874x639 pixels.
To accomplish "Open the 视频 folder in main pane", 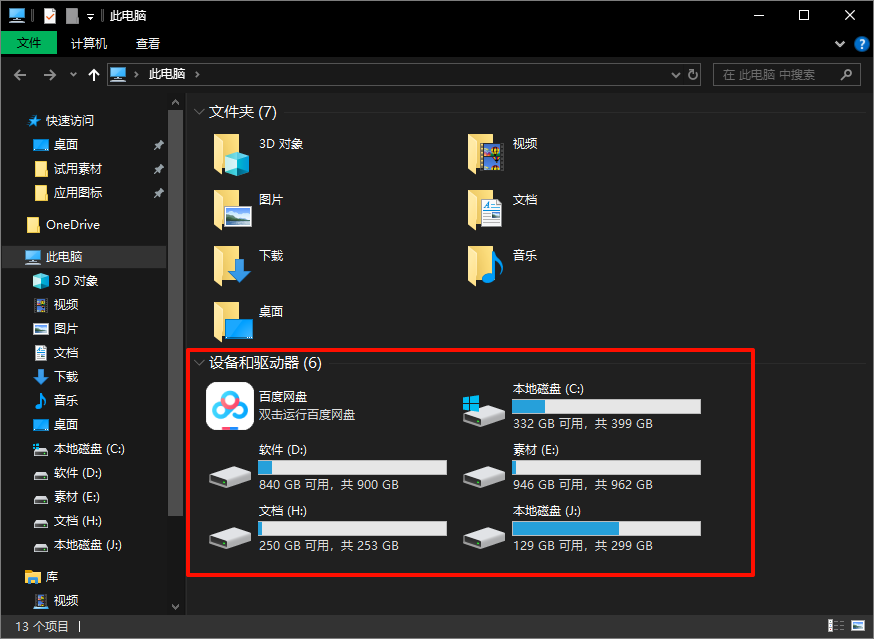I will [485, 154].
